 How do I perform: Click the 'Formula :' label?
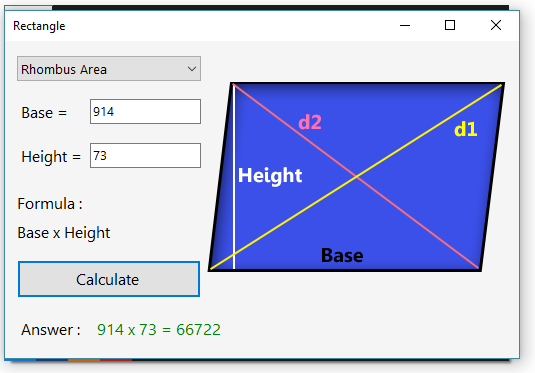point(50,204)
